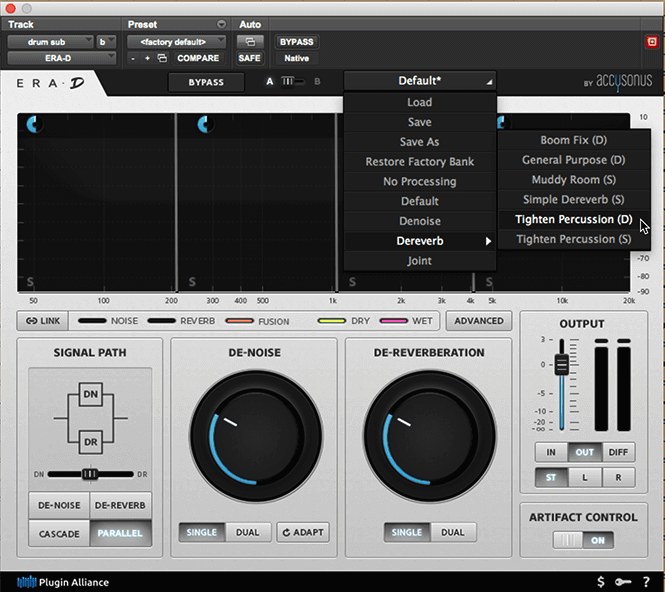665x592 pixels.
Task: Toggle the A/B comparison switch
Action: pos(293,81)
